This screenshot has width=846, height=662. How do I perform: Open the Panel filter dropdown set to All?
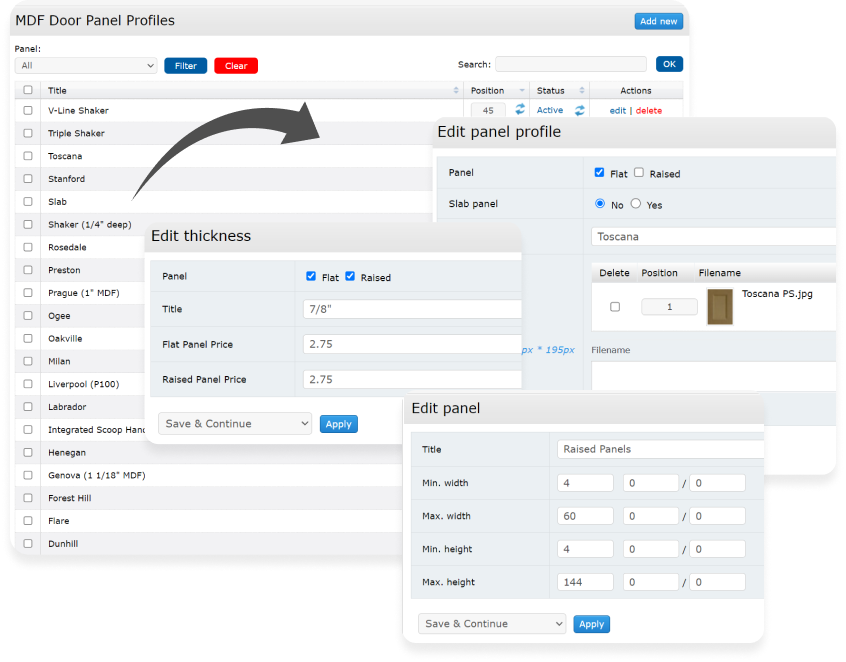tap(86, 66)
